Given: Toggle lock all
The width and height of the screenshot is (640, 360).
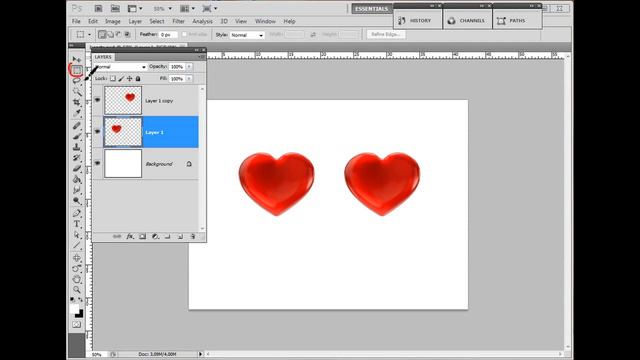Looking at the screenshot, I should click(x=138, y=78).
